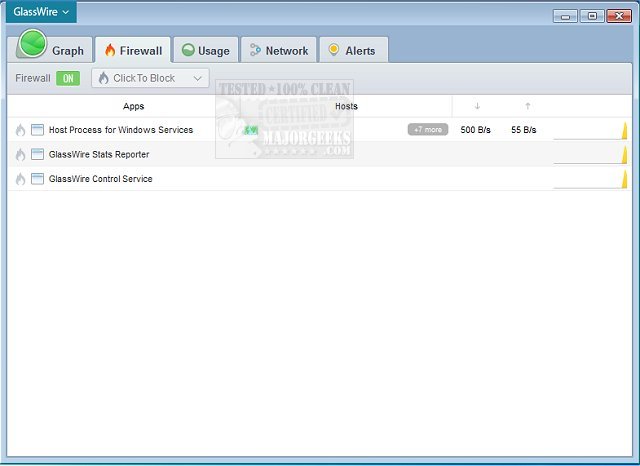This screenshot has height=466, width=640.
Task: Open the Alerts tab
Action: tap(353, 50)
